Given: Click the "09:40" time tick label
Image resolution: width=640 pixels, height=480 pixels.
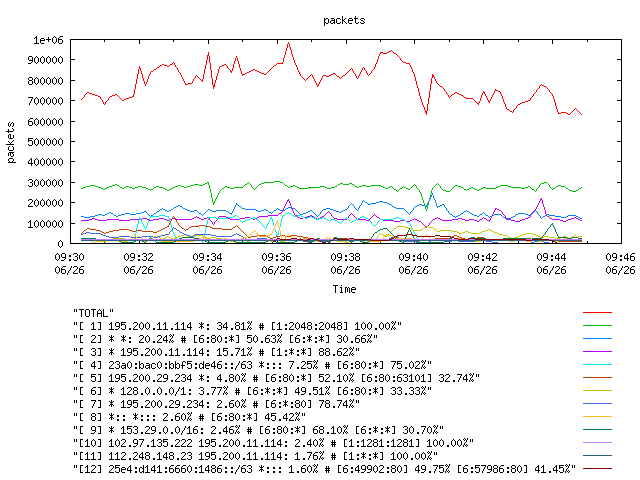Looking at the screenshot, I should tap(413, 257).
